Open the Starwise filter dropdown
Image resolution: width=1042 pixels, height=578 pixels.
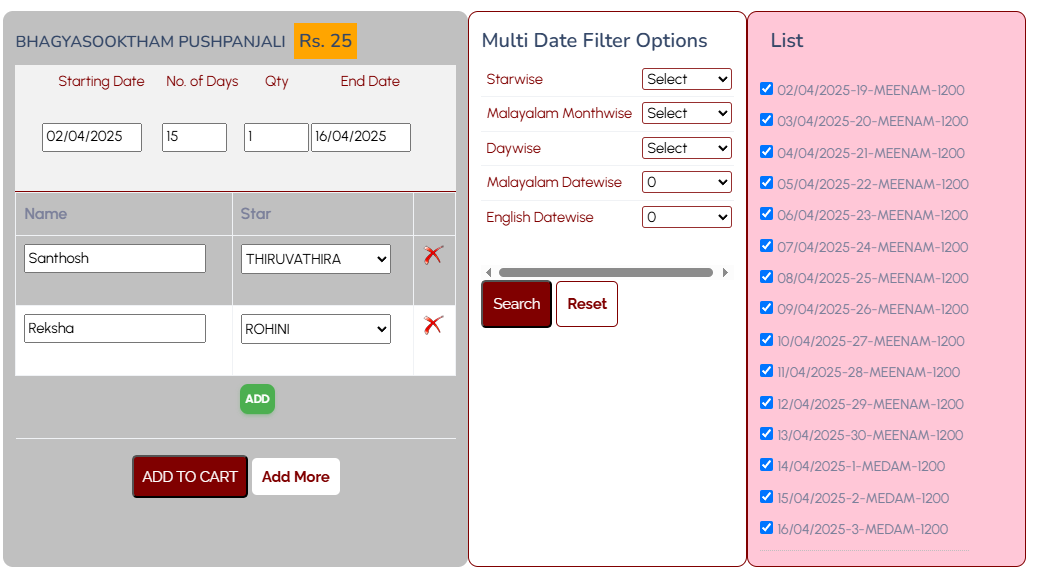tap(686, 79)
